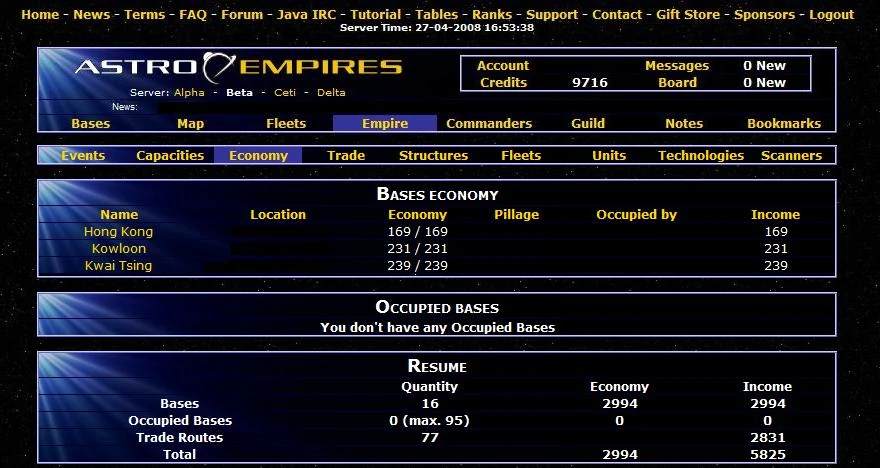Click the 231 / 231 economy value
This screenshot has width=880, height=468.
click(418, 248)
